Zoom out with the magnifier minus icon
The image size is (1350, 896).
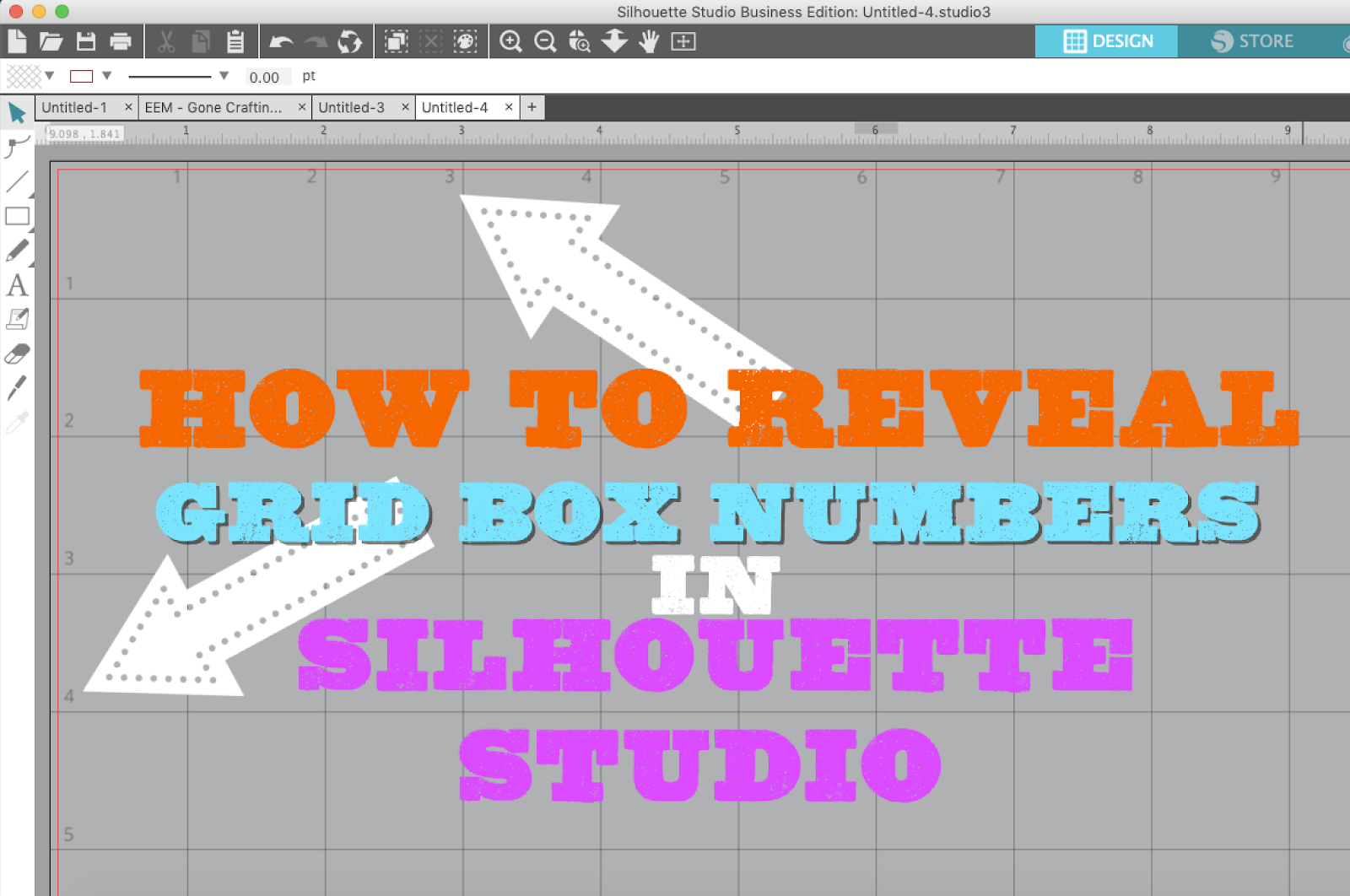point(545,40)
